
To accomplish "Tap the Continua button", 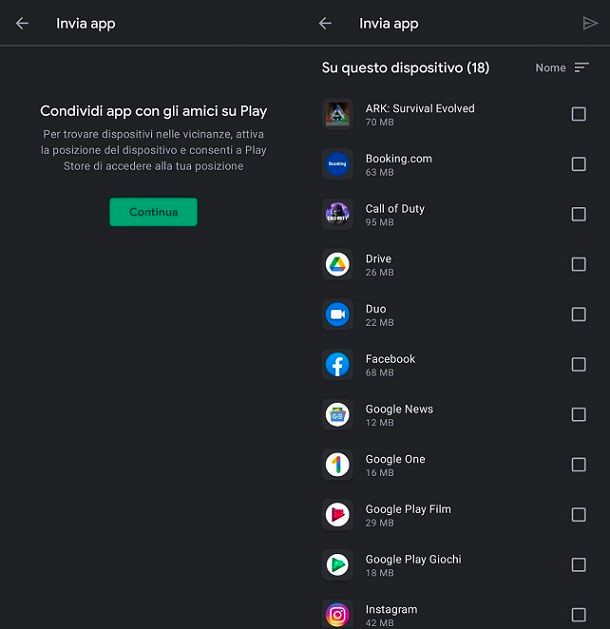I will 154,212.
